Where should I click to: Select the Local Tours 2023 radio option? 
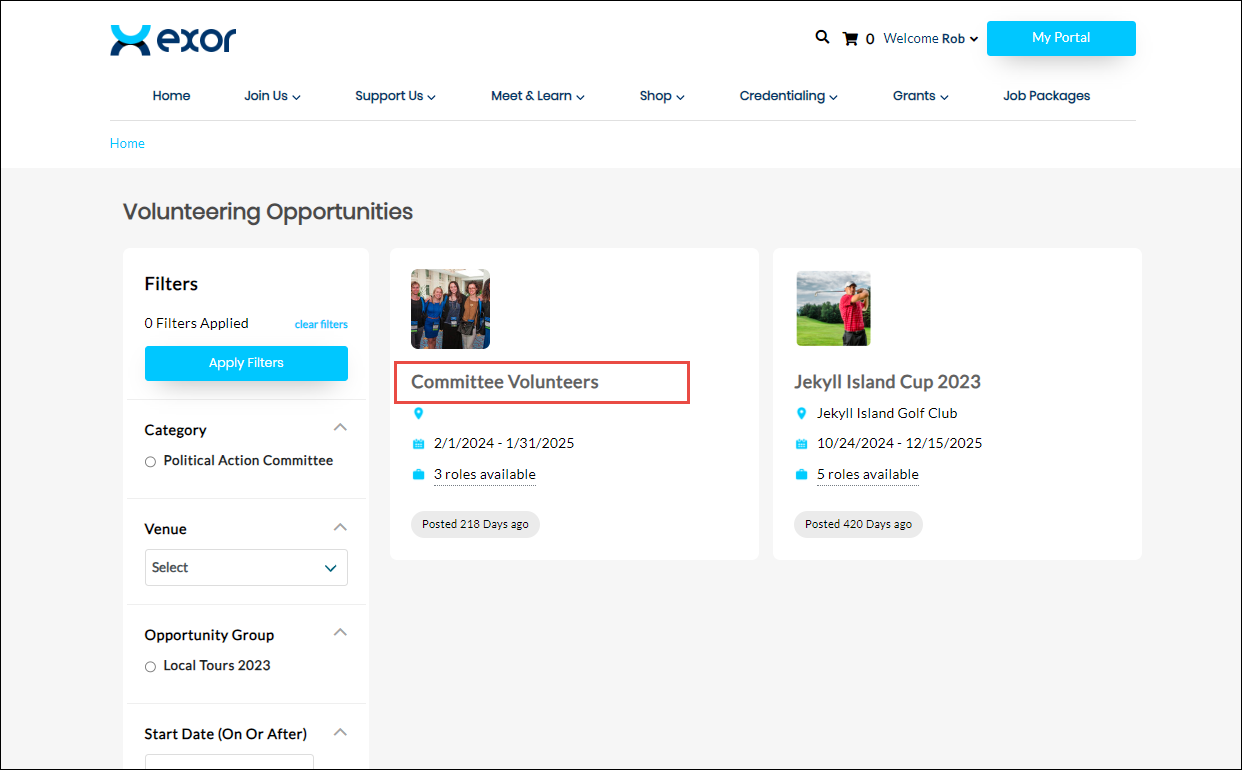(x=151, y=667)
